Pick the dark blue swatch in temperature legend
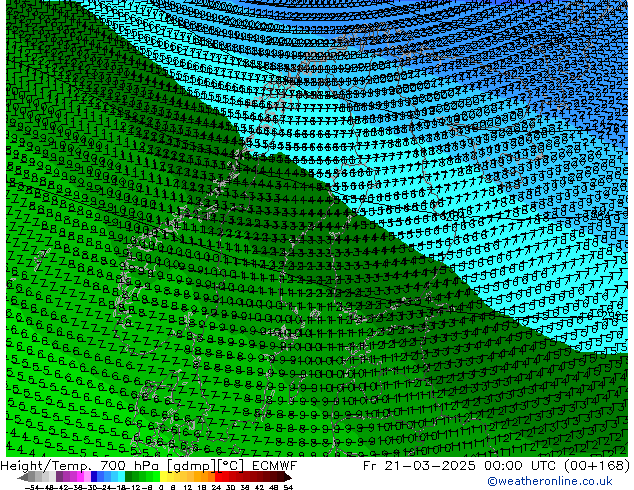This screenshot has height=490, width=634. [94, 476]
